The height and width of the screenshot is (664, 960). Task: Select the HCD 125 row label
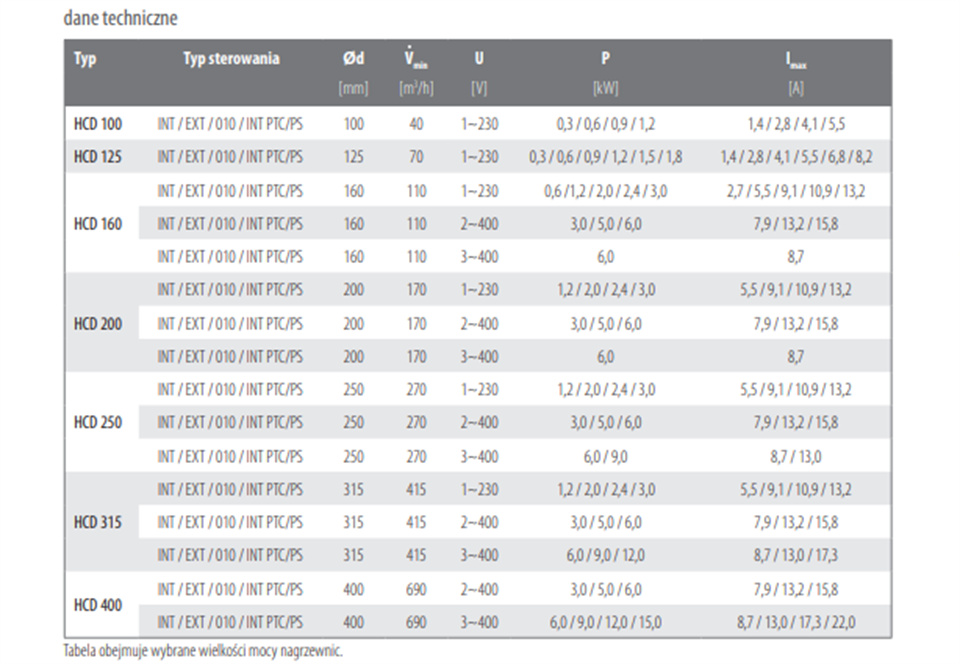(98, 157)
